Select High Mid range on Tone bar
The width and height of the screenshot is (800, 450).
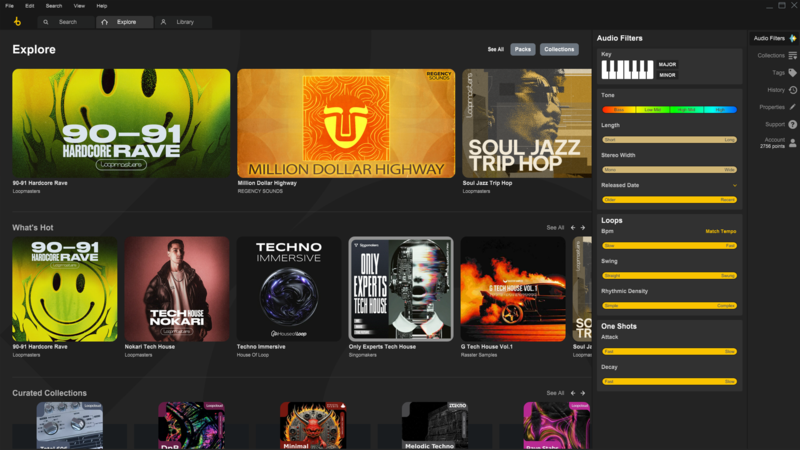click(686, 110)
